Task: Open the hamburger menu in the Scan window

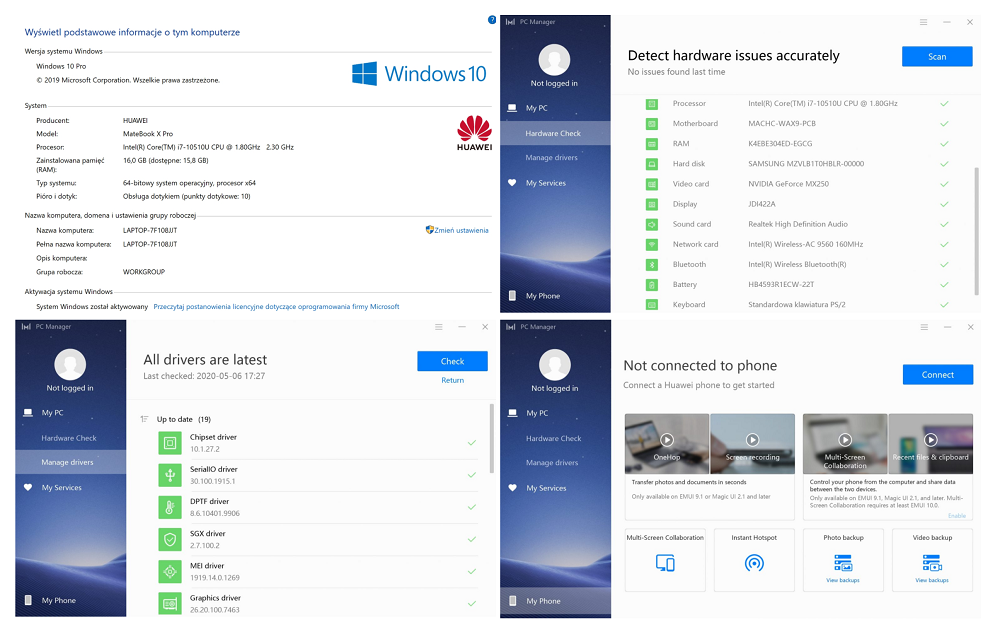Action: pos(923,22)
